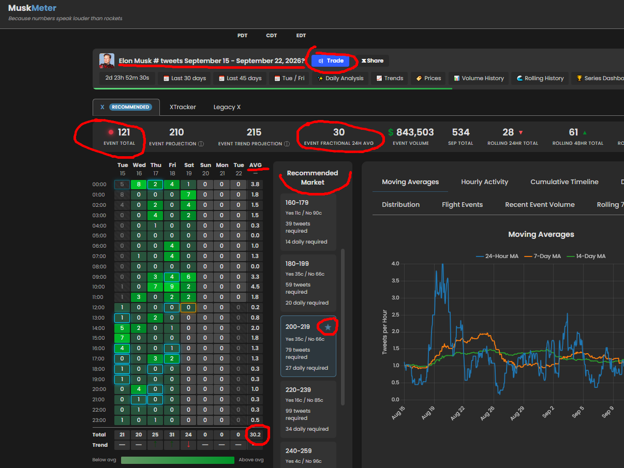Open the Hourly Activity chart tab
Image resolution: width=624 pixels, height=468 pixels.
(x=484, y=182)
